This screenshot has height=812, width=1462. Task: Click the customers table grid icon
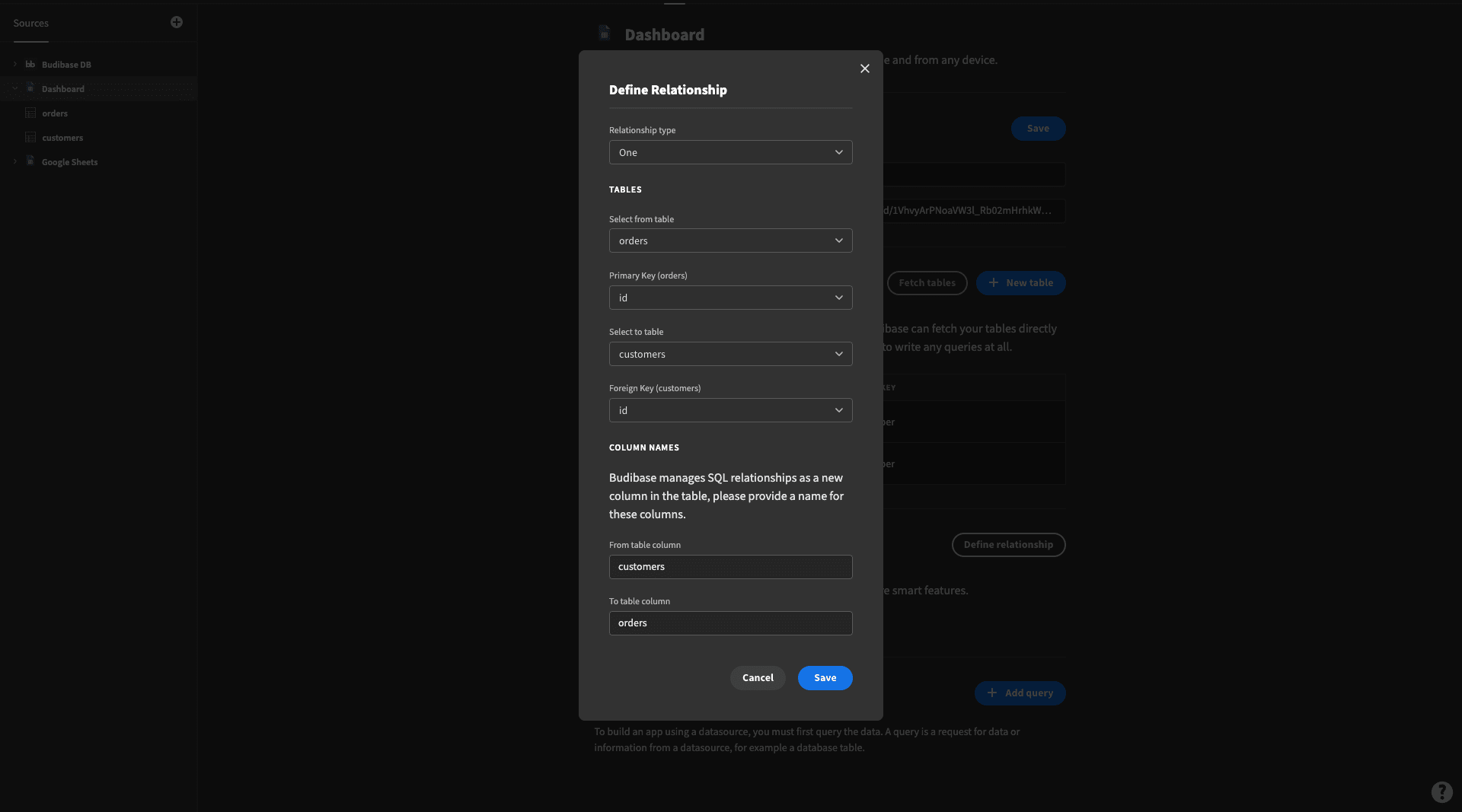(30, 137)
